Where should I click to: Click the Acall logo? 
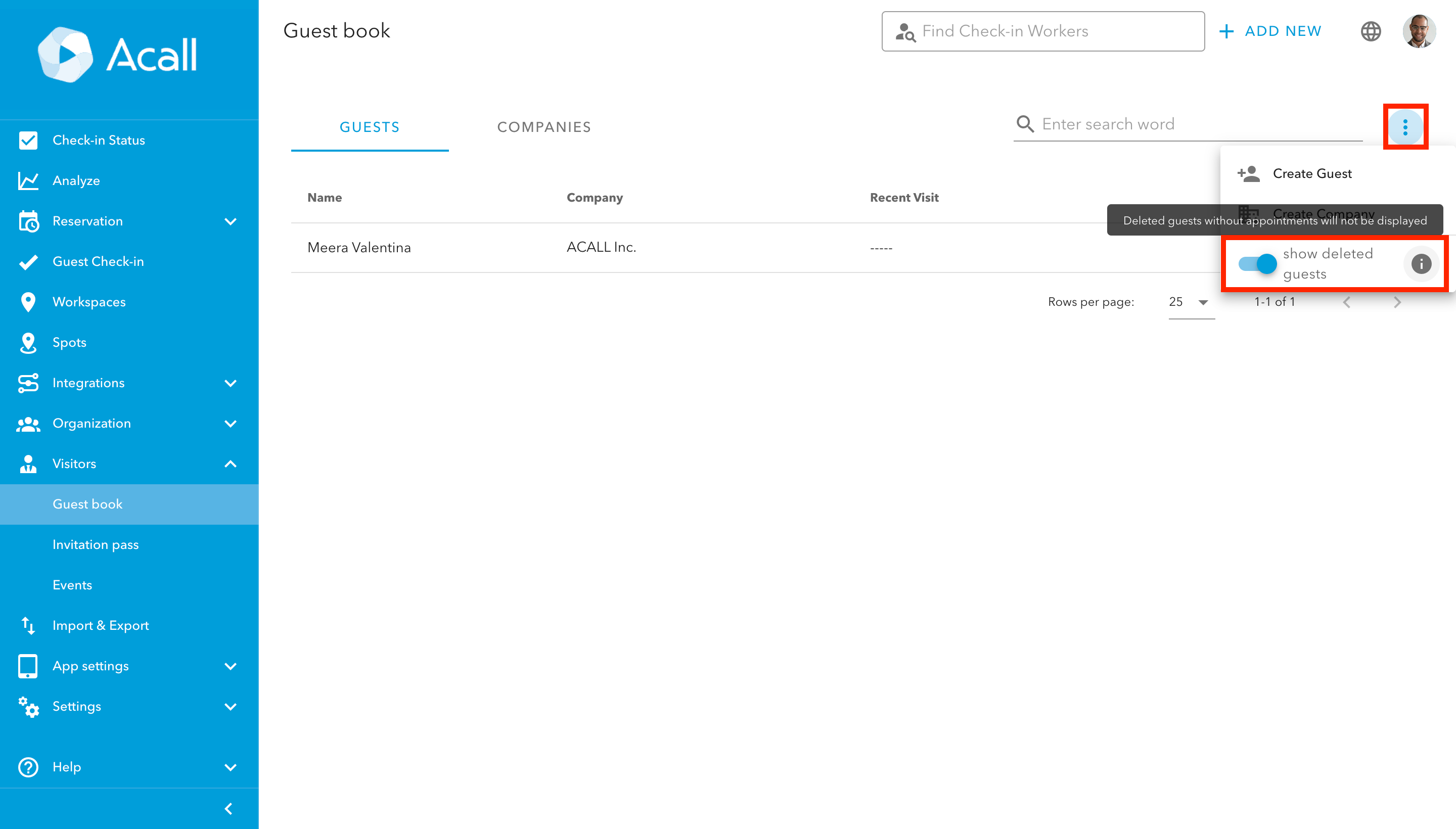pos(117,55)
